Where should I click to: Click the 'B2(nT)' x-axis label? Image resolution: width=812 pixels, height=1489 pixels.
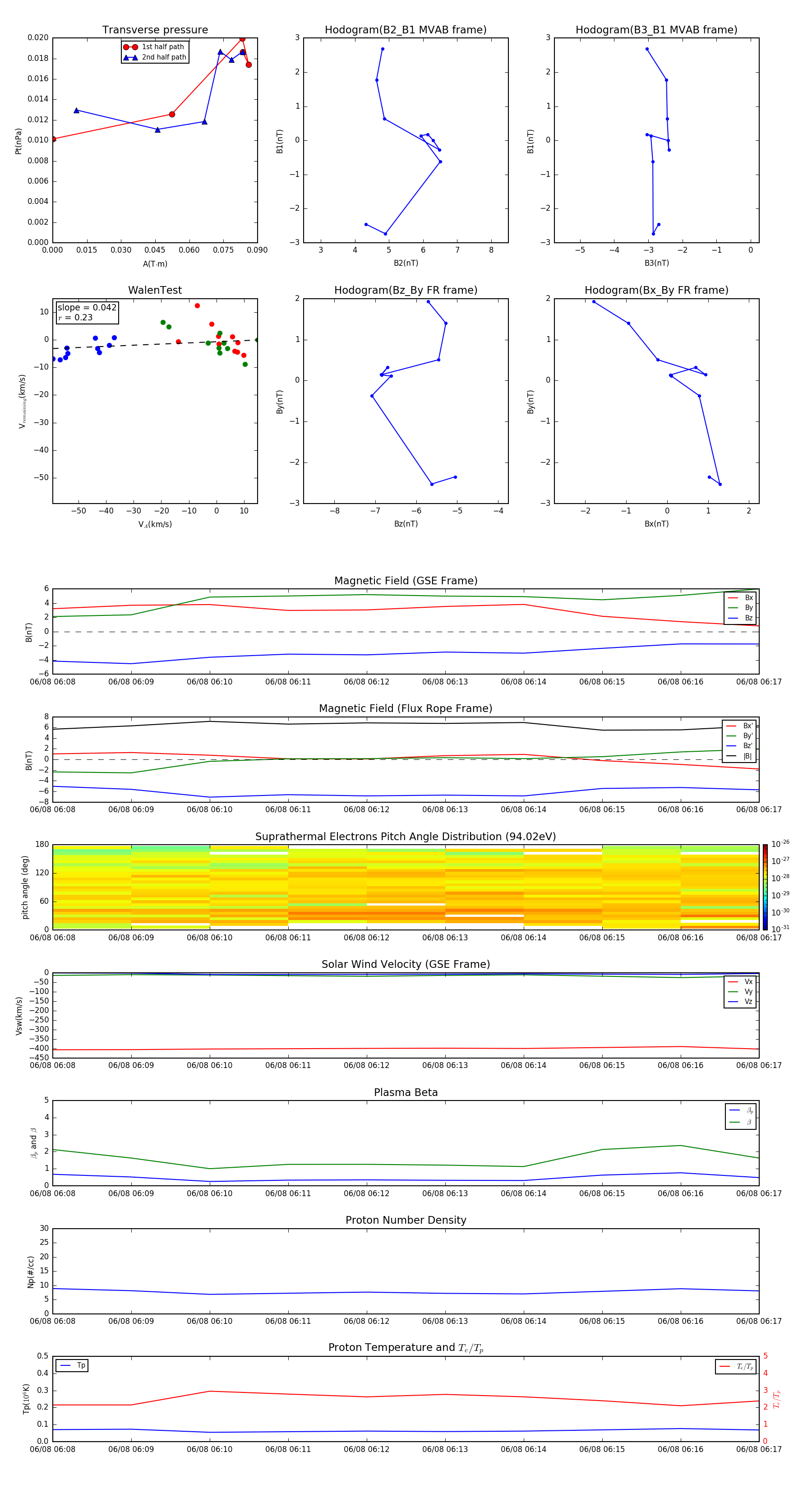pos(406,263)
